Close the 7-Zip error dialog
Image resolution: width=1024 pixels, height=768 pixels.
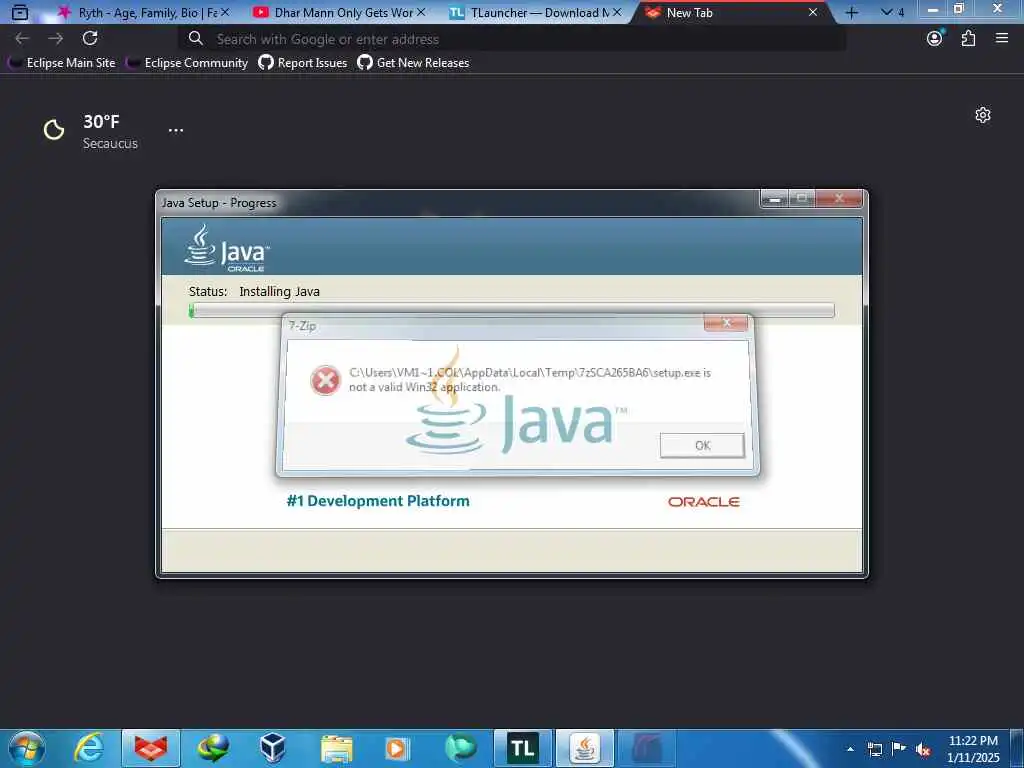[x=726, y=323]
